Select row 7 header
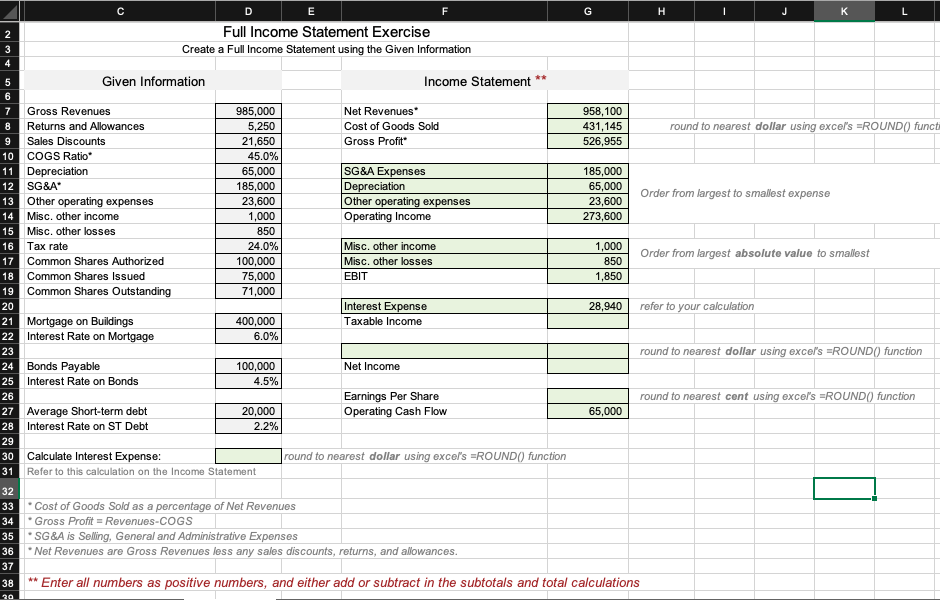 pos(8,111)
